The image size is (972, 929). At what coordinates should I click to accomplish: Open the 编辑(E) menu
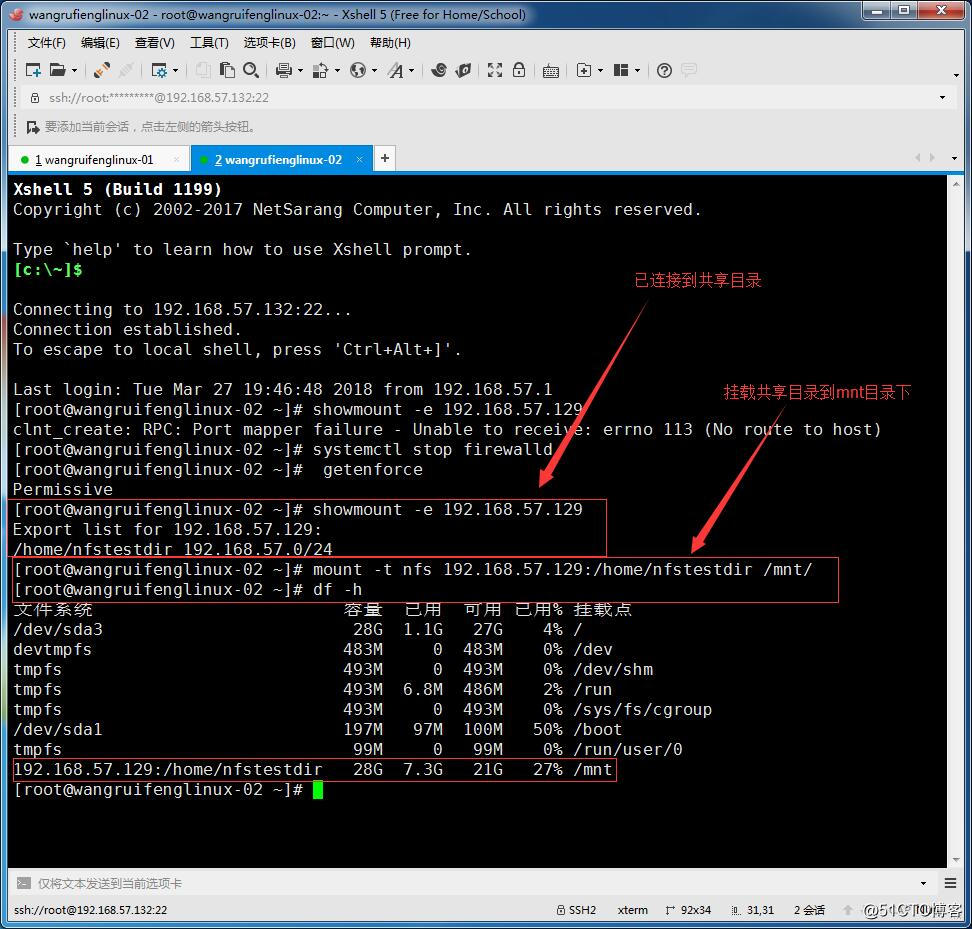tap(100, 42)
